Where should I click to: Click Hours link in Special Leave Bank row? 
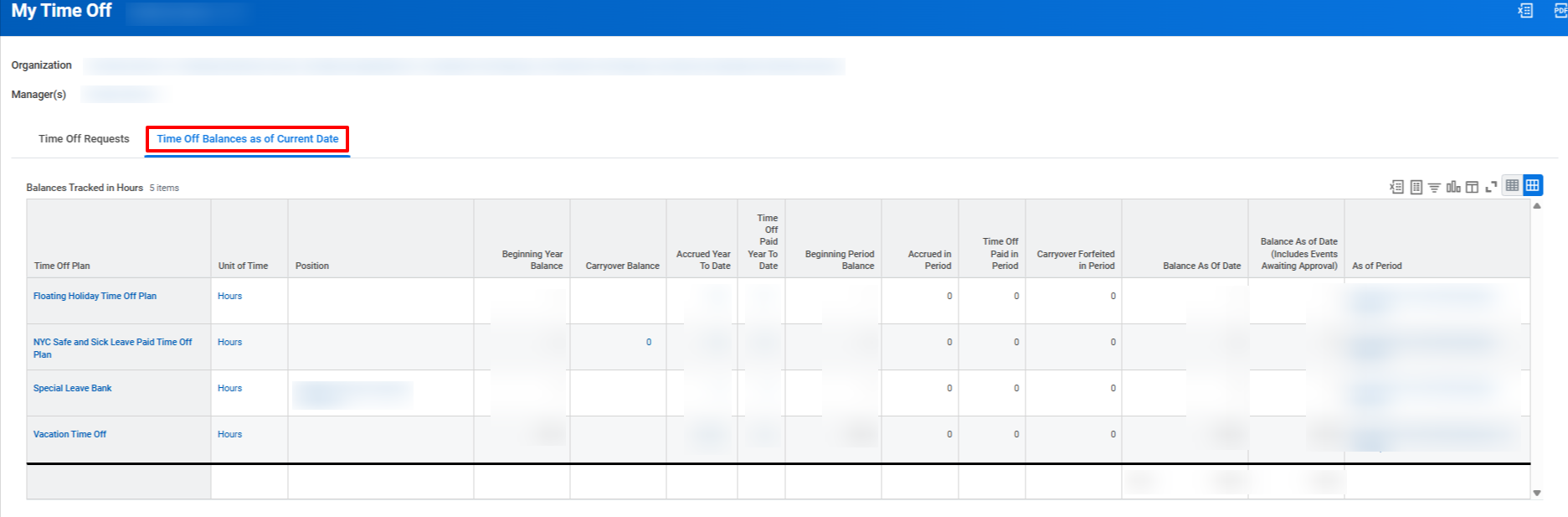click(x=229, y=388)
